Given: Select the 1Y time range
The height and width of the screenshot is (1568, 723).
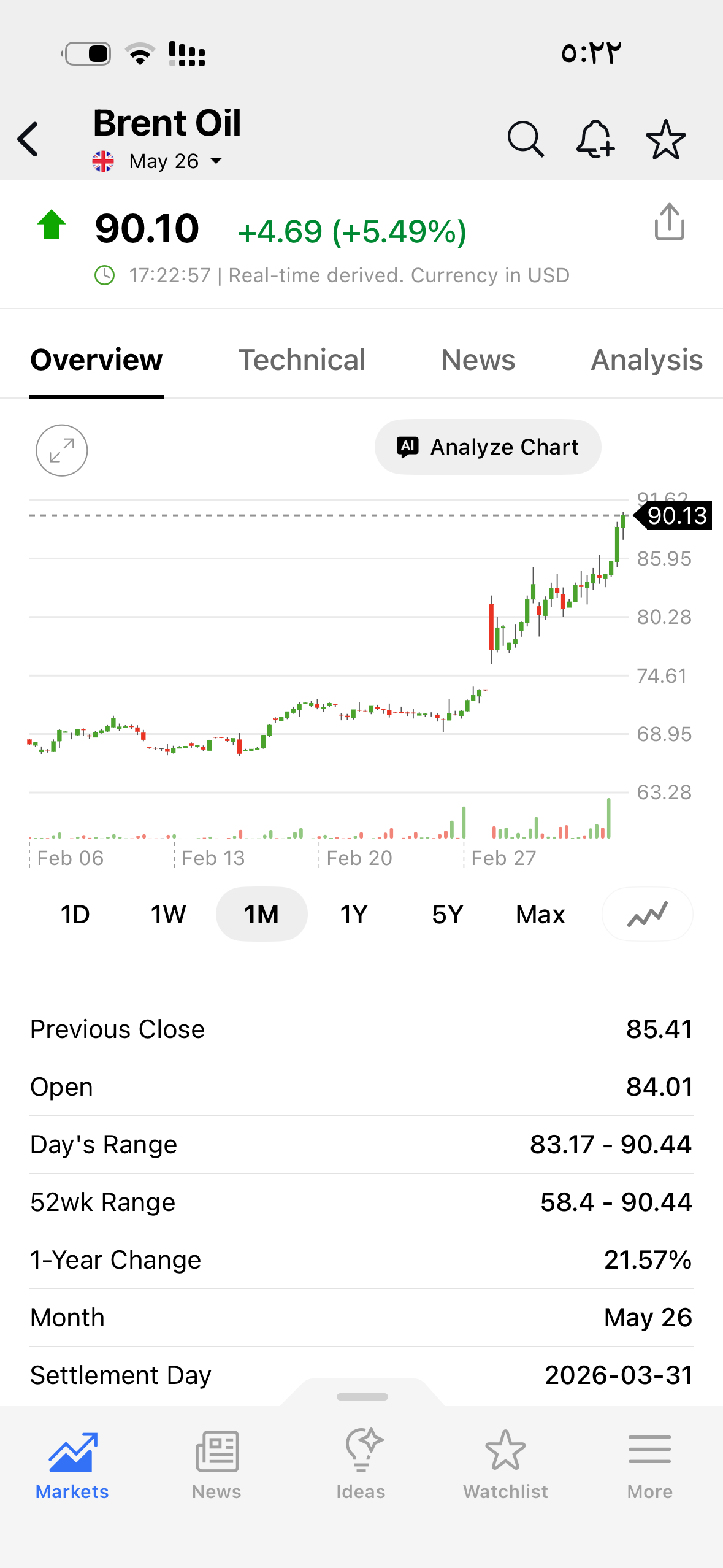Looking at the screenshot, I should (354, 914).
